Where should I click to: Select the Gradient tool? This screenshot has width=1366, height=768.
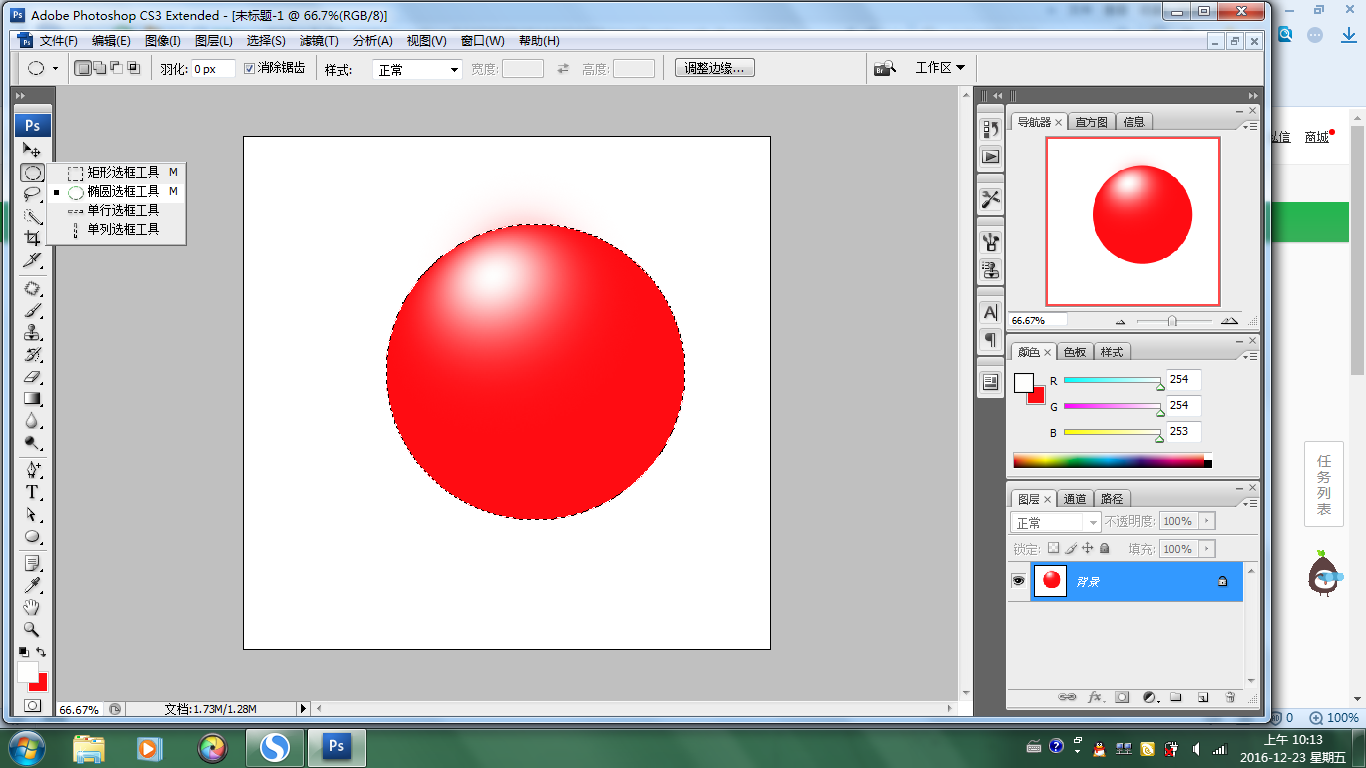[x=32, y=399]
